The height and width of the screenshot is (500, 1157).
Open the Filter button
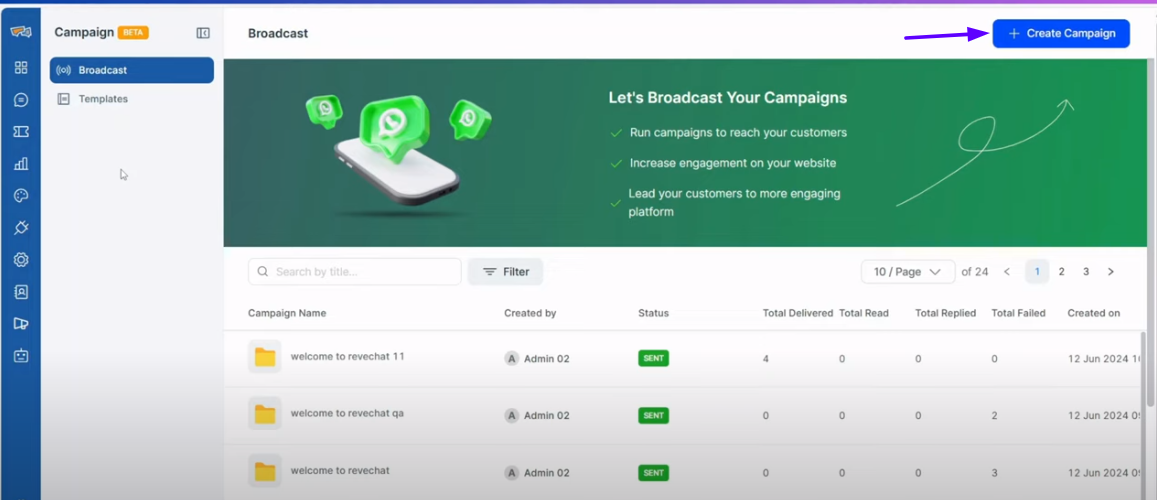click(505, 272)
